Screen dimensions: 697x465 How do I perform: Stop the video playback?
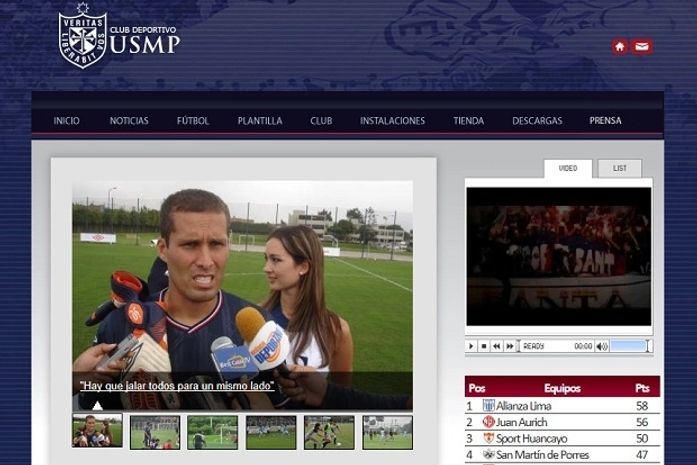click(484, 346)
